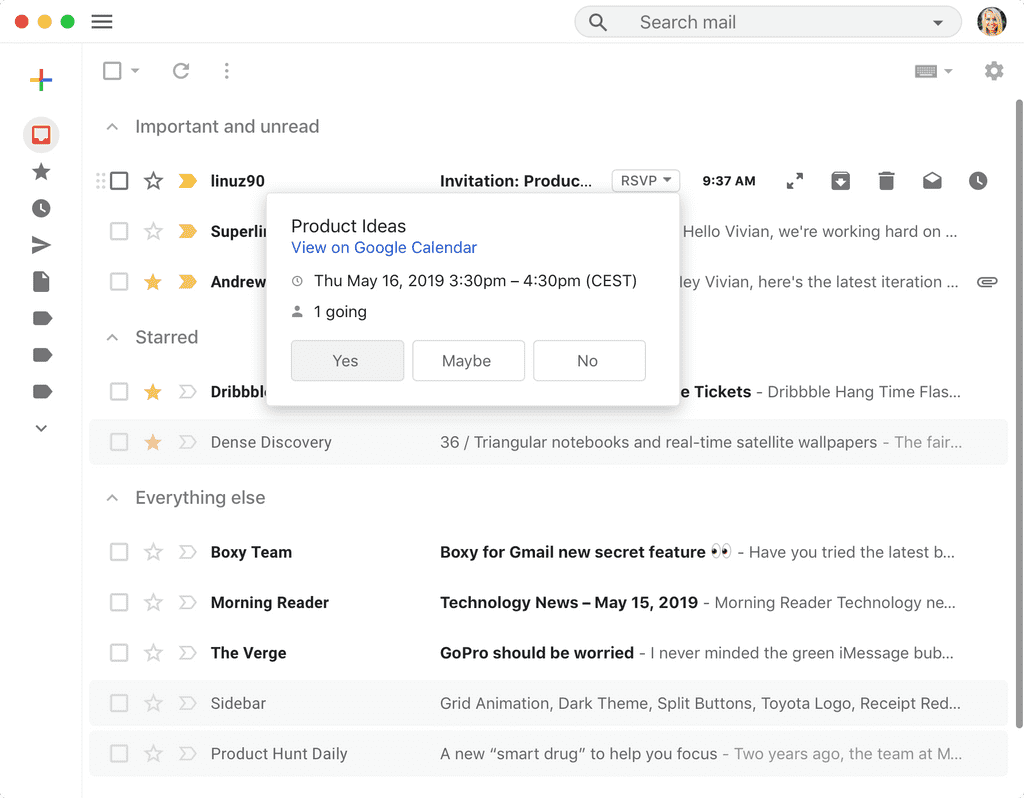Collapse the Important and unread section
Image resolution: width=1024 pixels, height=798 pixels.
point(112,127)
